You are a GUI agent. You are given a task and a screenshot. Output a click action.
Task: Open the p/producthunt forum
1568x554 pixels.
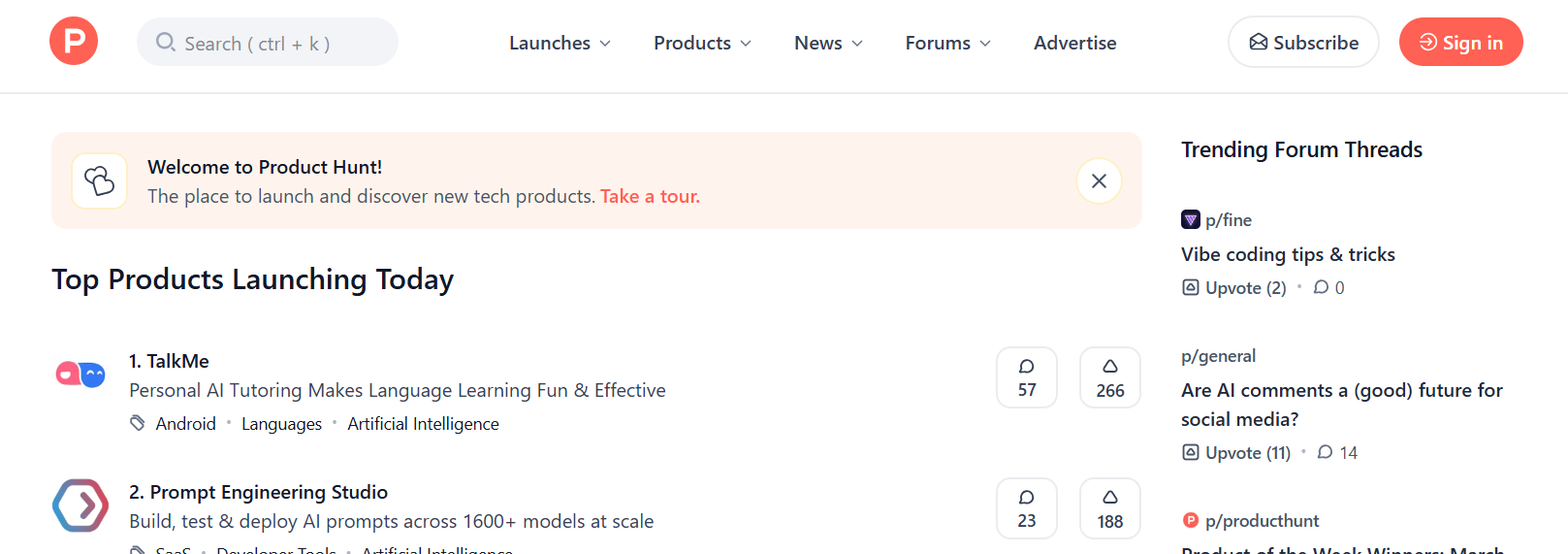[1262, 521]
